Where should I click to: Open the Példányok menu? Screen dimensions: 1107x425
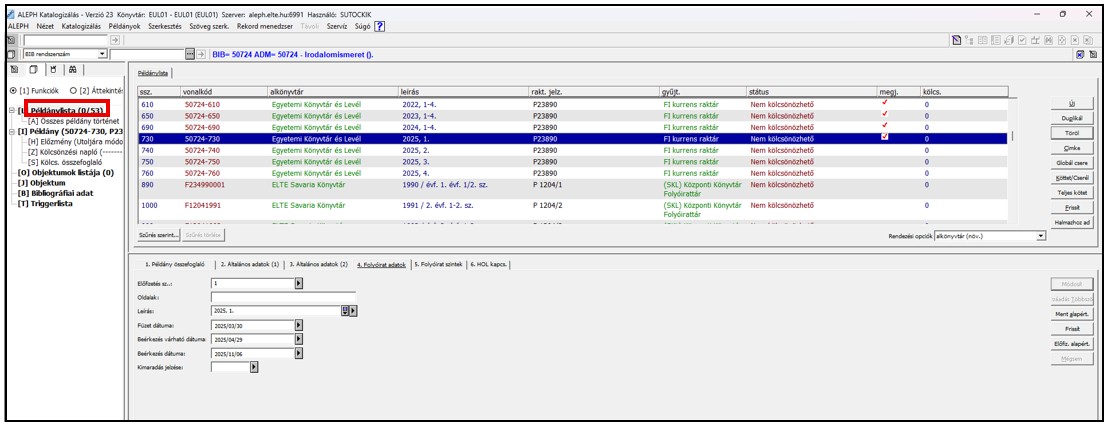125,26
